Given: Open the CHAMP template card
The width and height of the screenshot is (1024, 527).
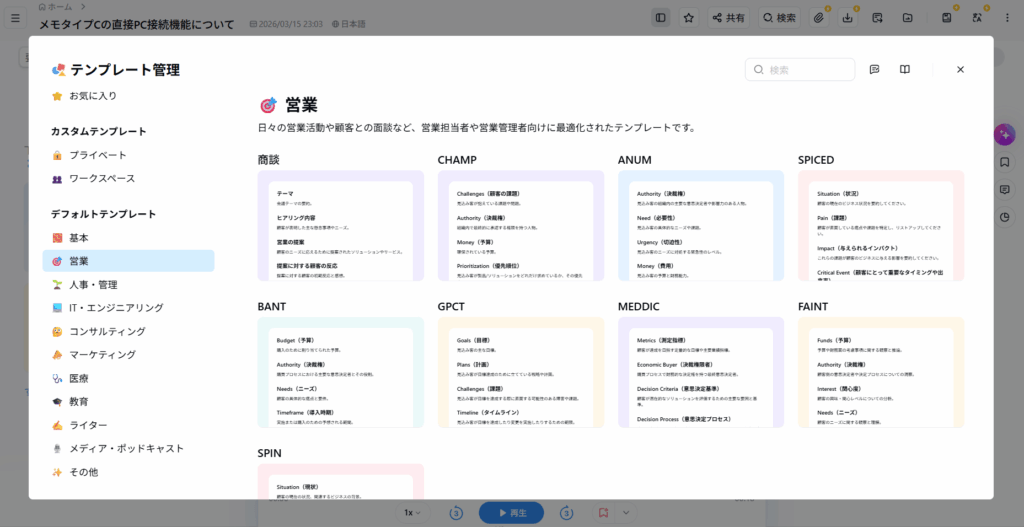Looking at the screenshot, I should click(x=521, y=226).
